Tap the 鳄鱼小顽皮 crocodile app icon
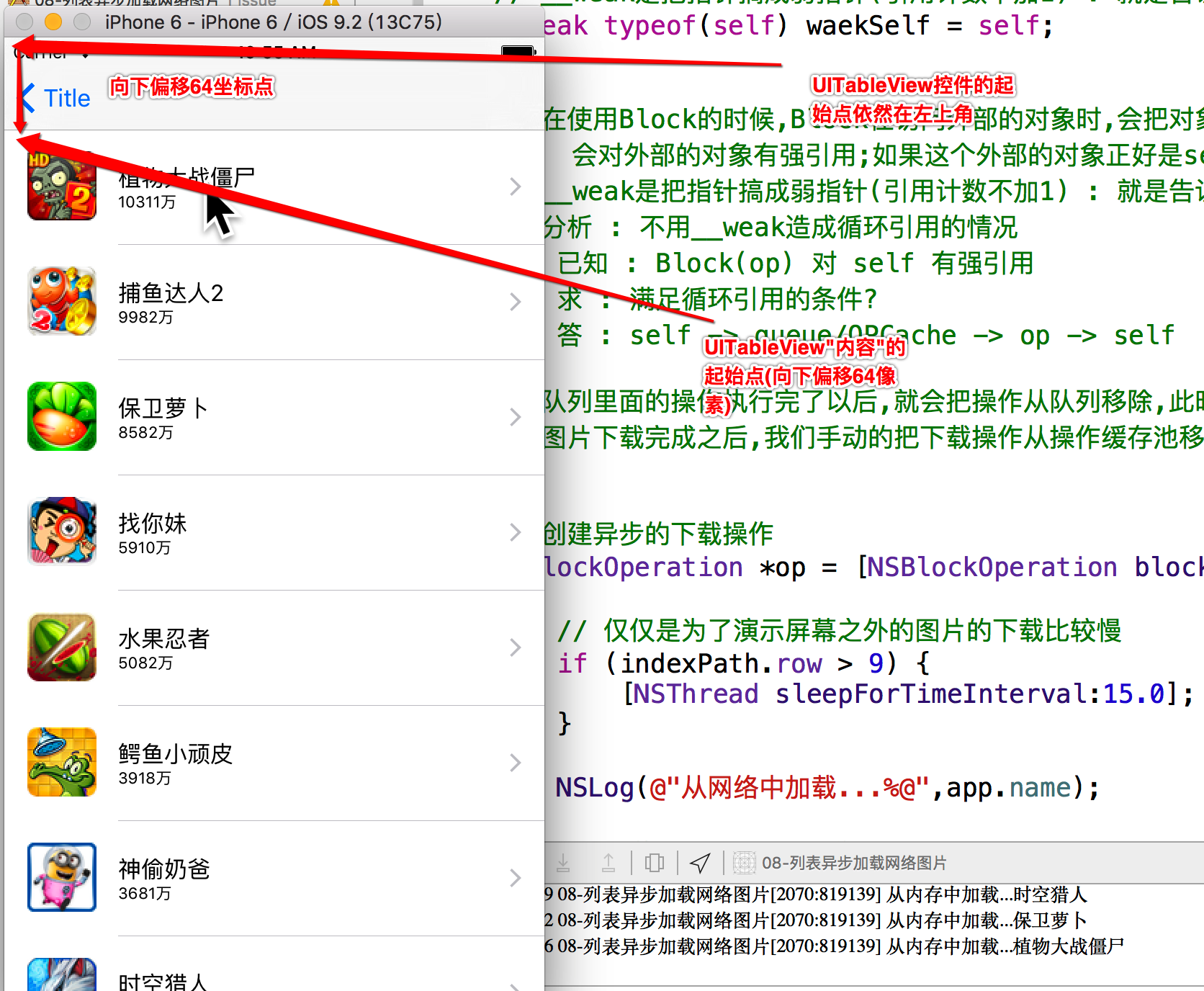The height and width of the screenshot is (991, 1204). tap(62, 762)
